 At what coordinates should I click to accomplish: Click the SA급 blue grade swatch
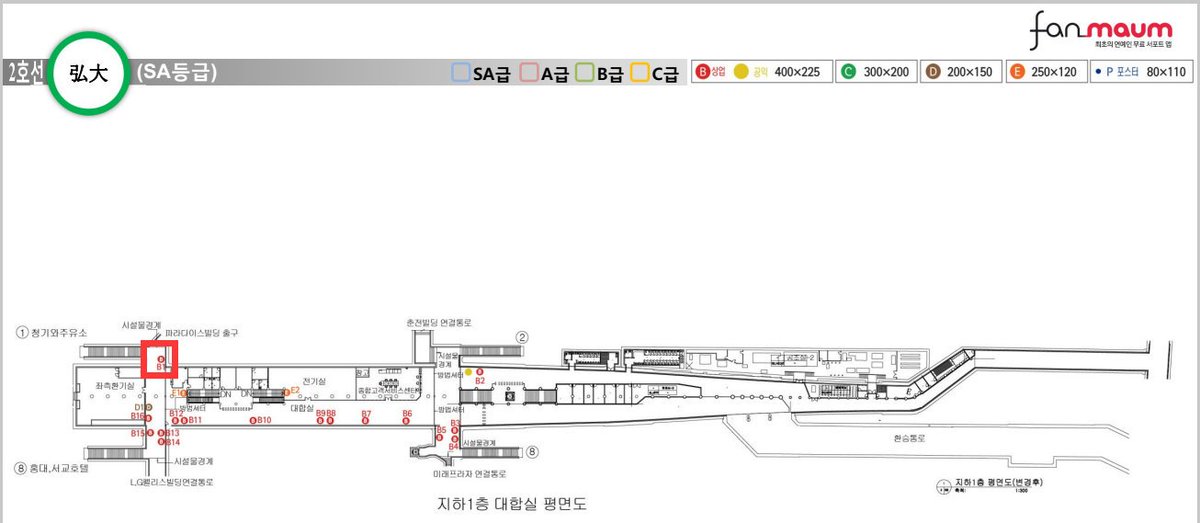[461, 73]
